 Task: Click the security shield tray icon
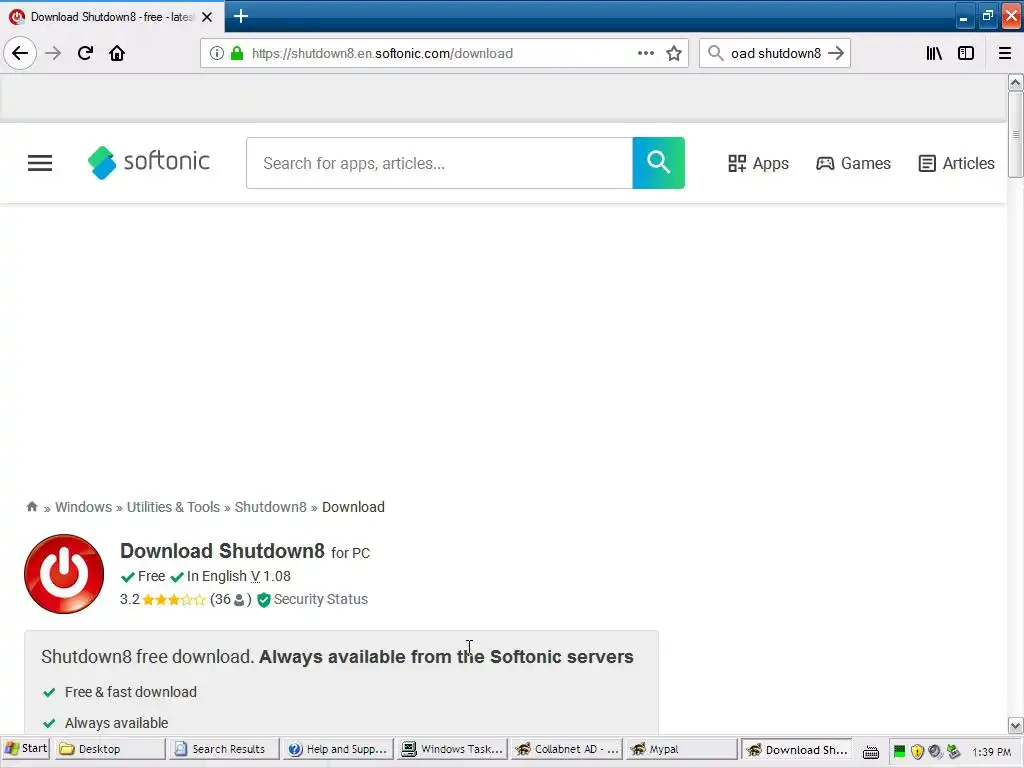tap(917, 752)
